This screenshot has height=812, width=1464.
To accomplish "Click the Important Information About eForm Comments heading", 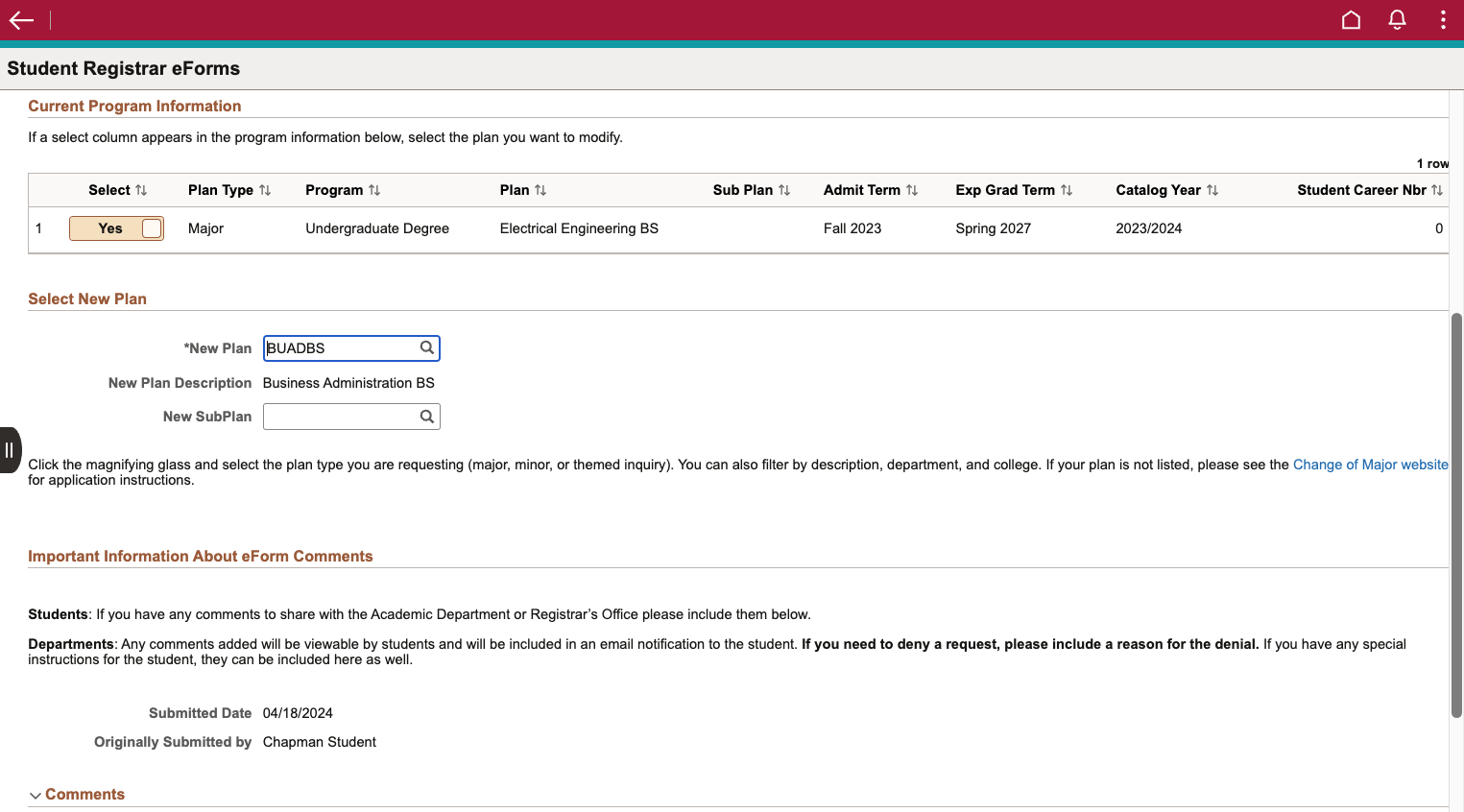I will tap(201, 557).
